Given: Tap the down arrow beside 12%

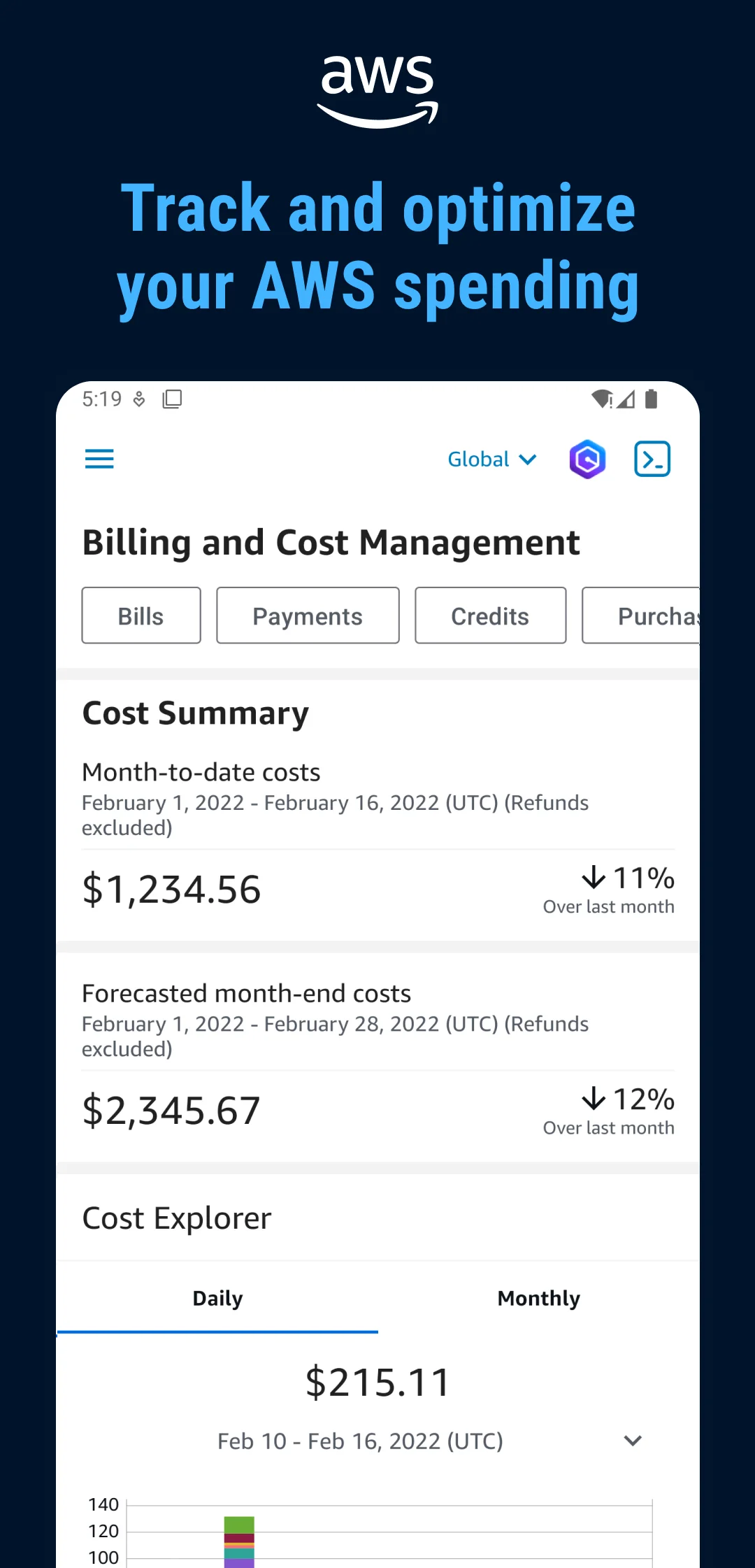Looking at the screenshot, I should [x=594, y=1098].
